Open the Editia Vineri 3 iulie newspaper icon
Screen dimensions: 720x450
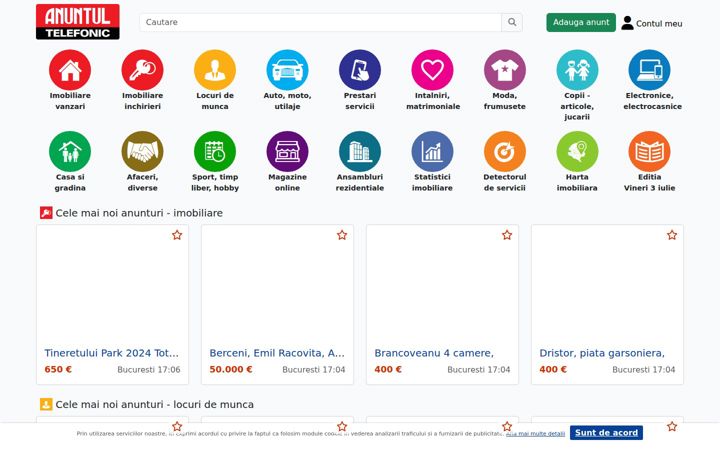[649, 152]
